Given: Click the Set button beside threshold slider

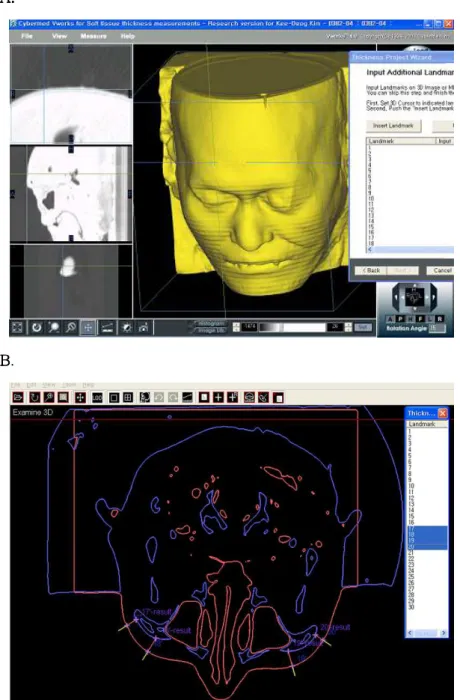Looking at the screenshot, I should (363, 328).
